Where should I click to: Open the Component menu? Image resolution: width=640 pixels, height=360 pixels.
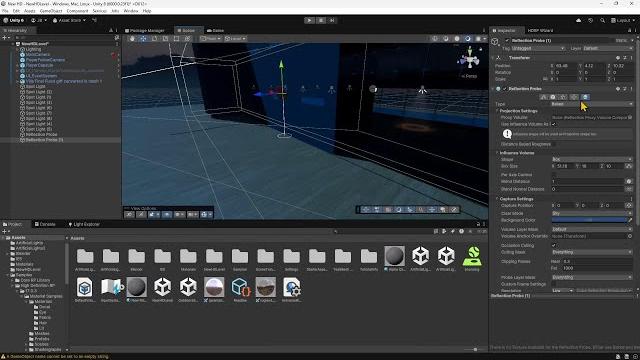click(77, 11)
